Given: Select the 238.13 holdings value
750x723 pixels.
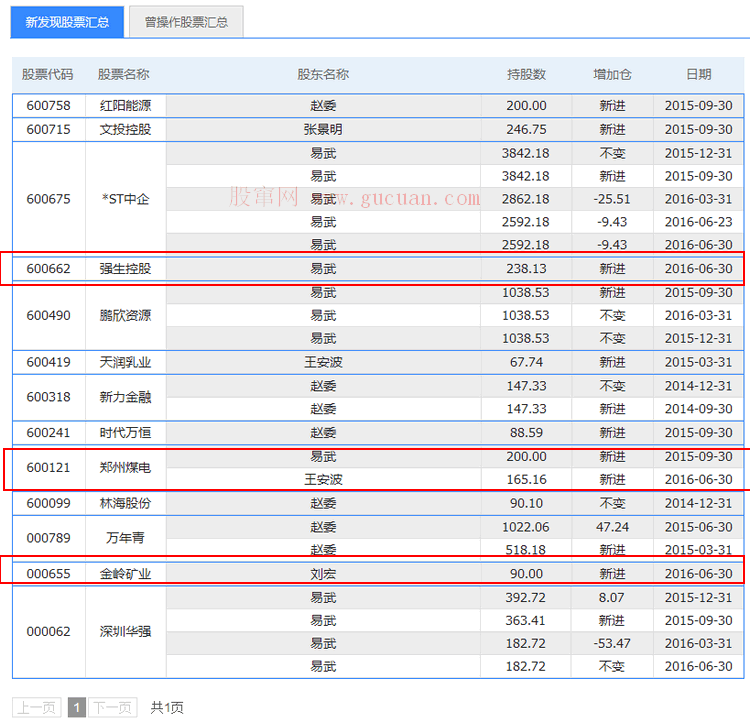Looking at the screenshot, I should tap(526, 269).
